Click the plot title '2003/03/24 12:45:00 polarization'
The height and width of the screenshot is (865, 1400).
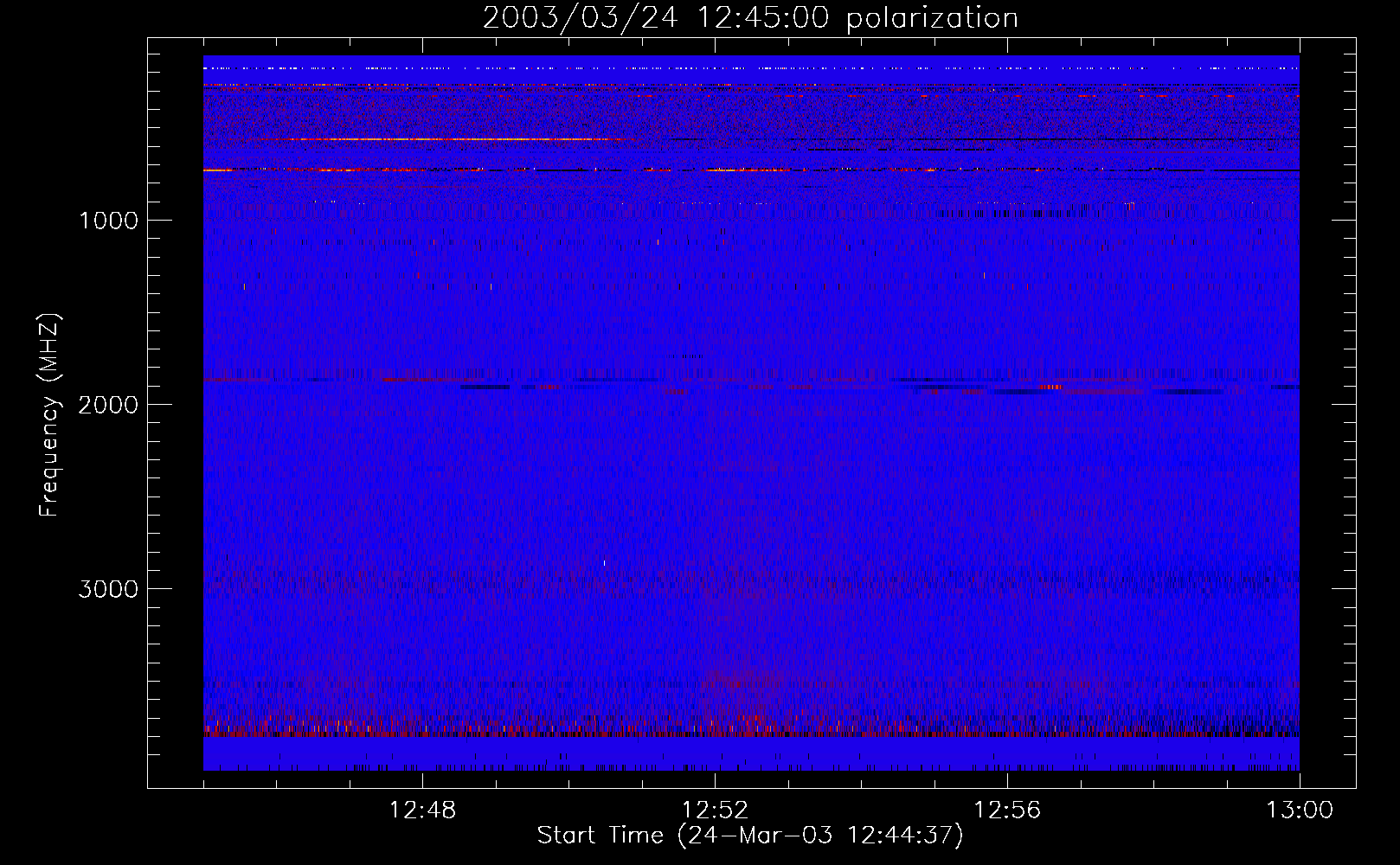click(750, 18)
